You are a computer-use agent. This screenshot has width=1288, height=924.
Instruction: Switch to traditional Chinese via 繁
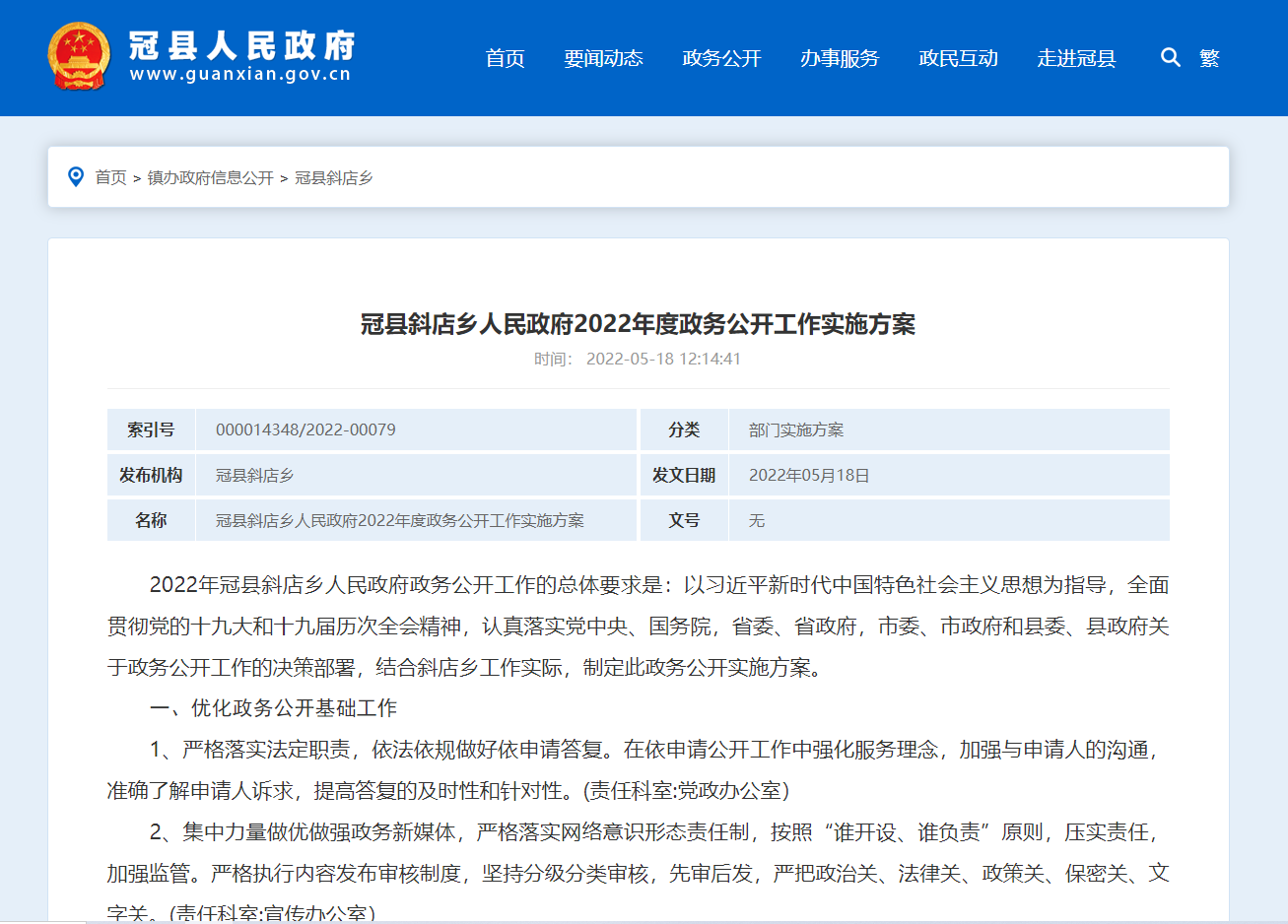1209,58
